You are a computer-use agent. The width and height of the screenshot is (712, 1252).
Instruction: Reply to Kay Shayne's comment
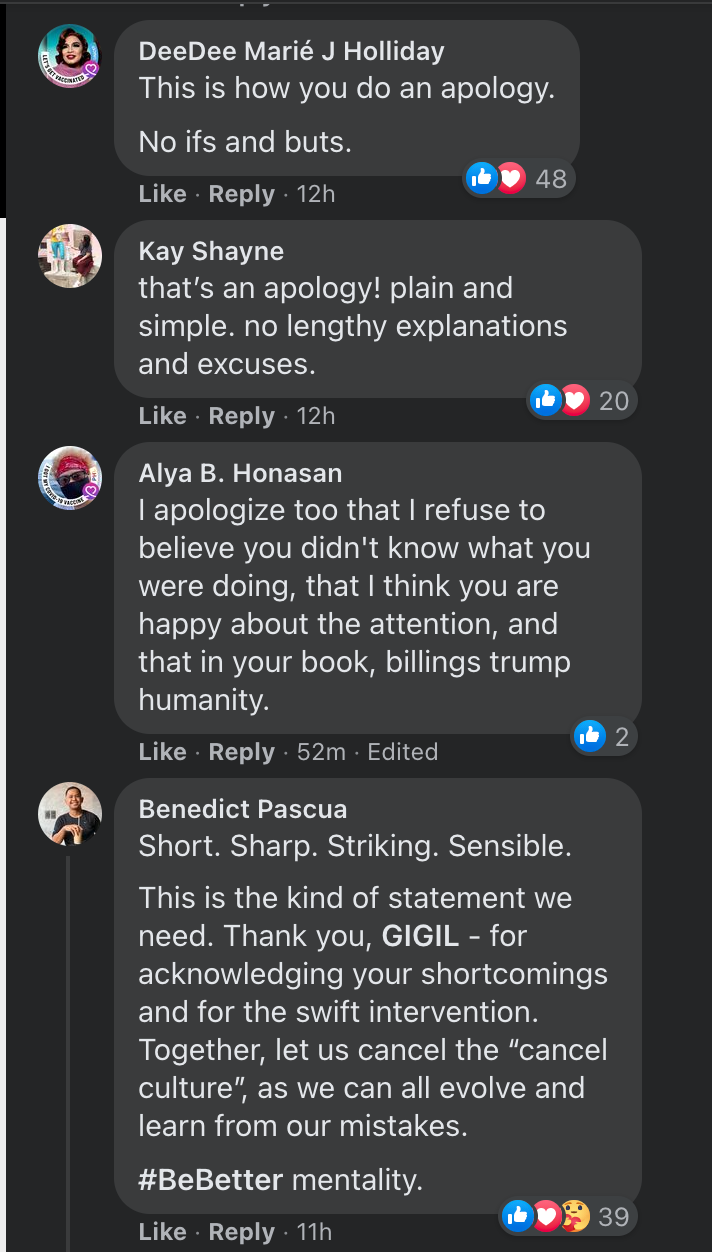click(x=241, y=416)
